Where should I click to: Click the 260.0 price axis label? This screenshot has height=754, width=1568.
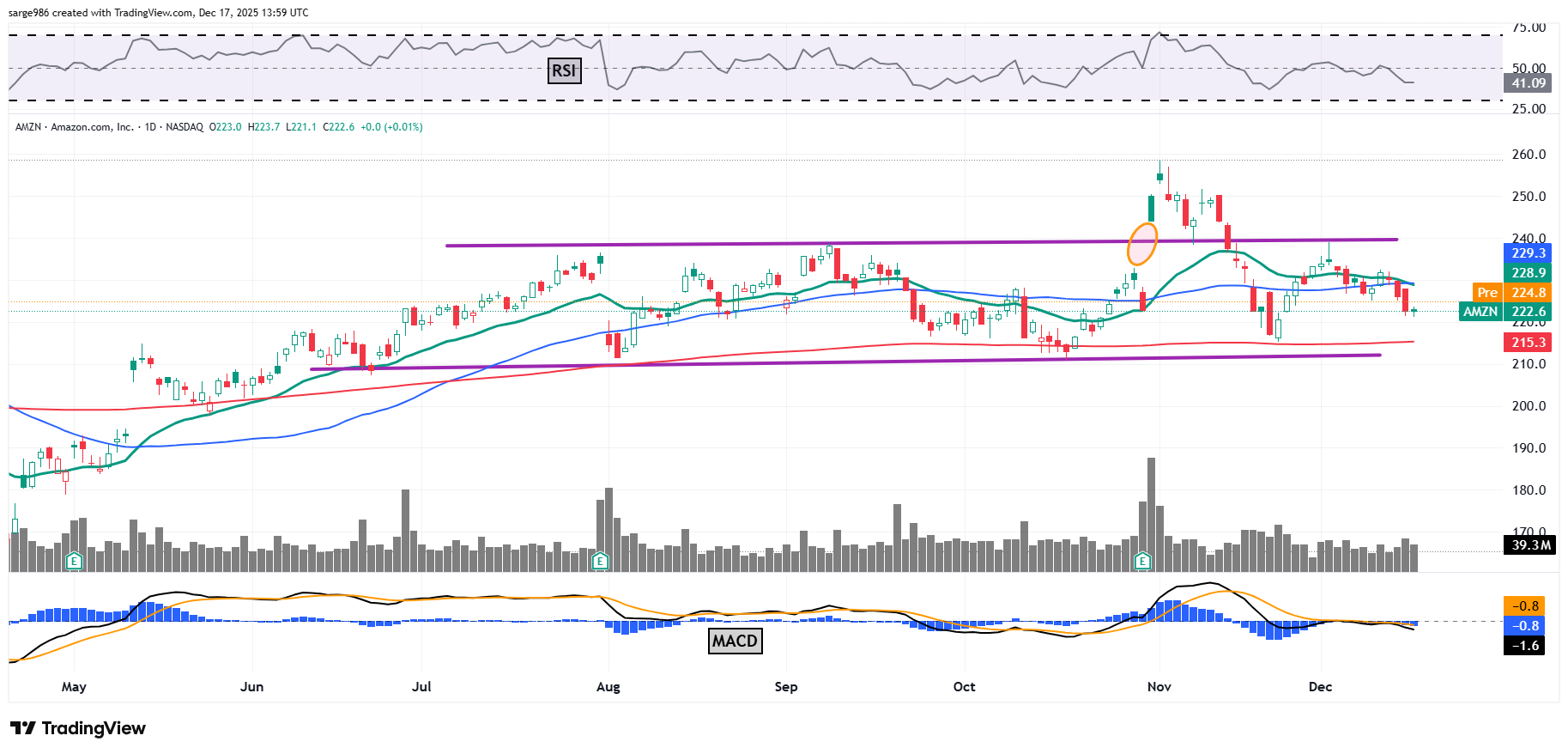1529,155
